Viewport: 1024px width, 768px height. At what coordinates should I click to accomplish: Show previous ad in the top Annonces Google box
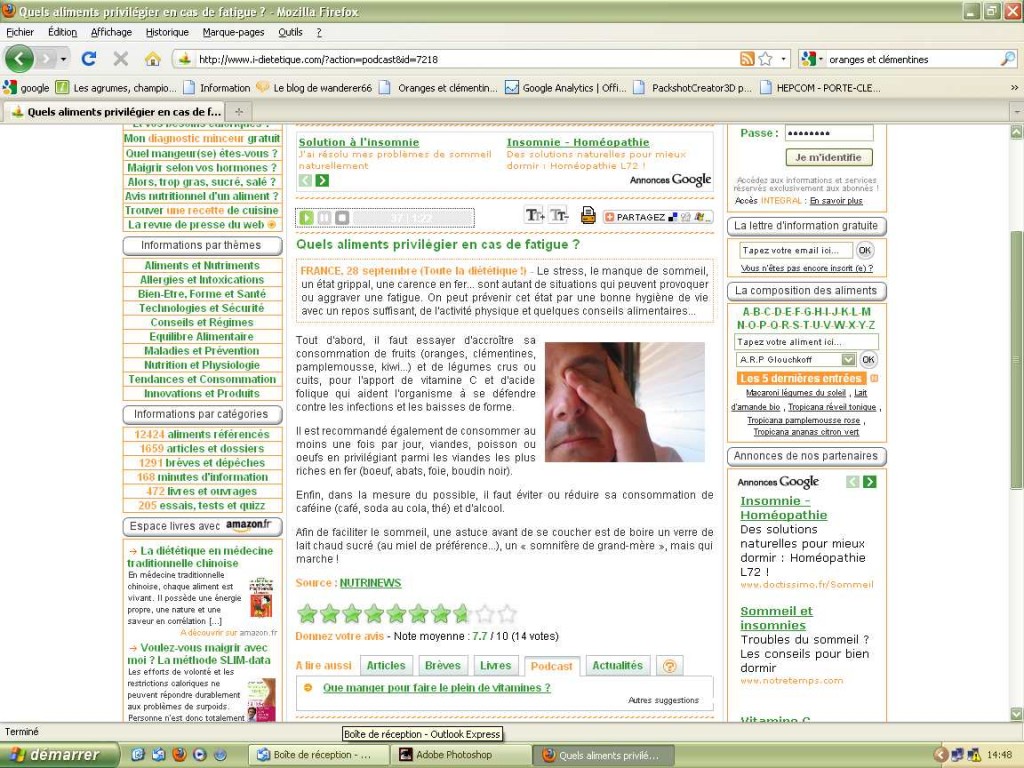(306, 180)
